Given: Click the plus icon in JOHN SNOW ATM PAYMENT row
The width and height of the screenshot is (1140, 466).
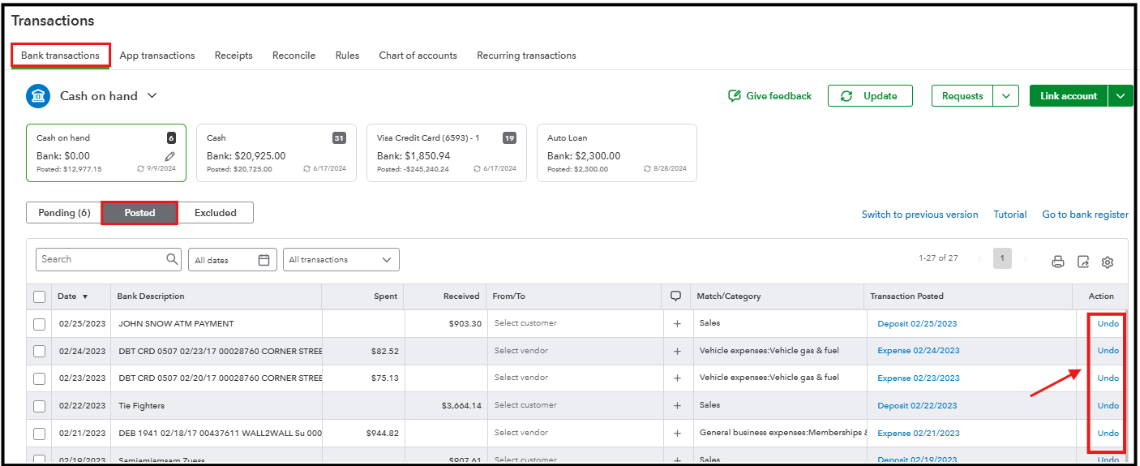Looking at the screenshot, I should (677, 324).
